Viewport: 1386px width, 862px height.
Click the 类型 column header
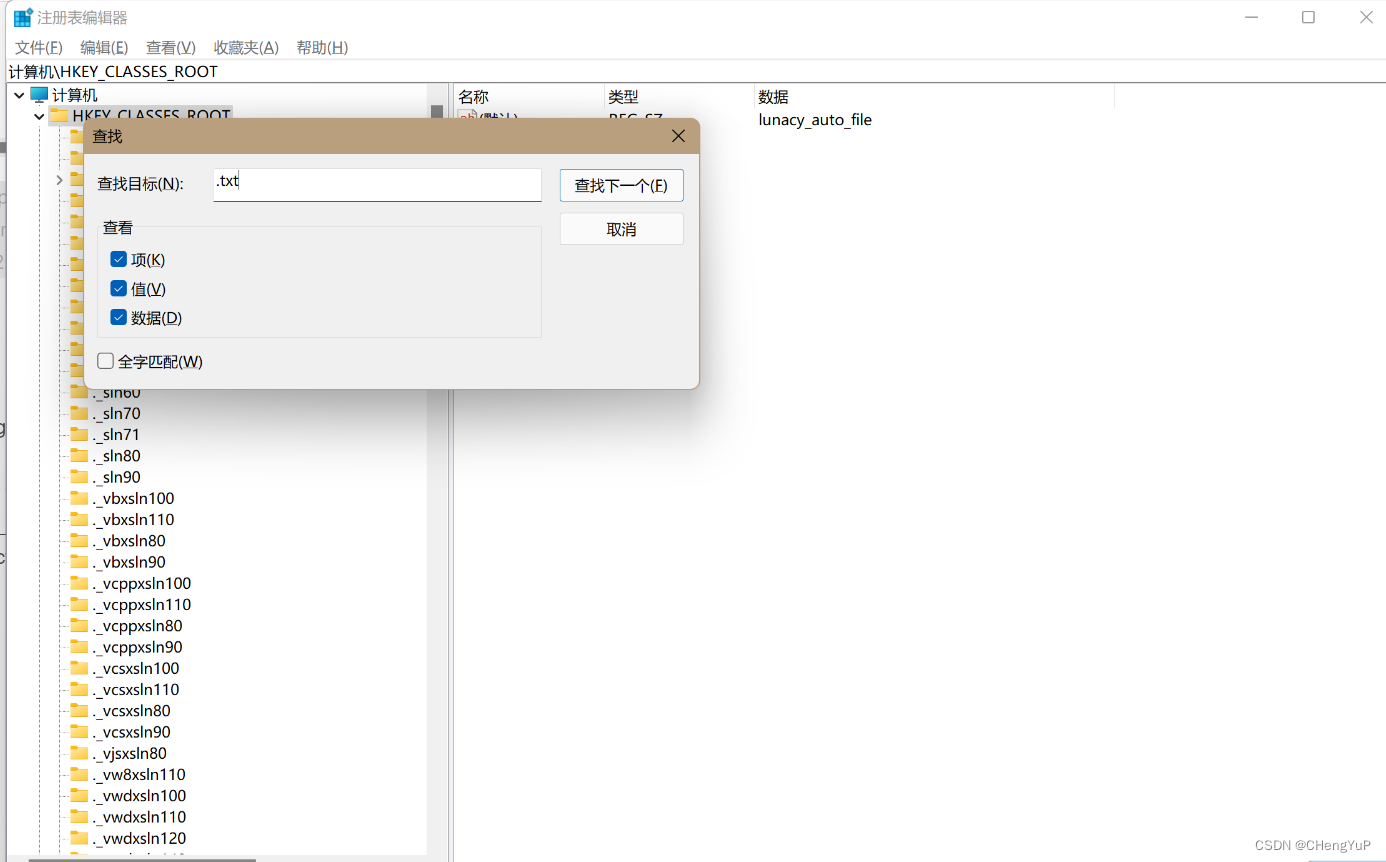pyautogui.click(x=679, y=97)
